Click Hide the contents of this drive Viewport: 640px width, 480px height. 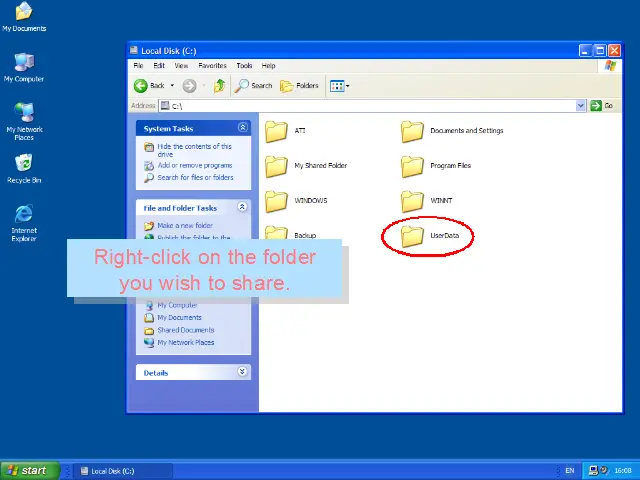point(194,150)
